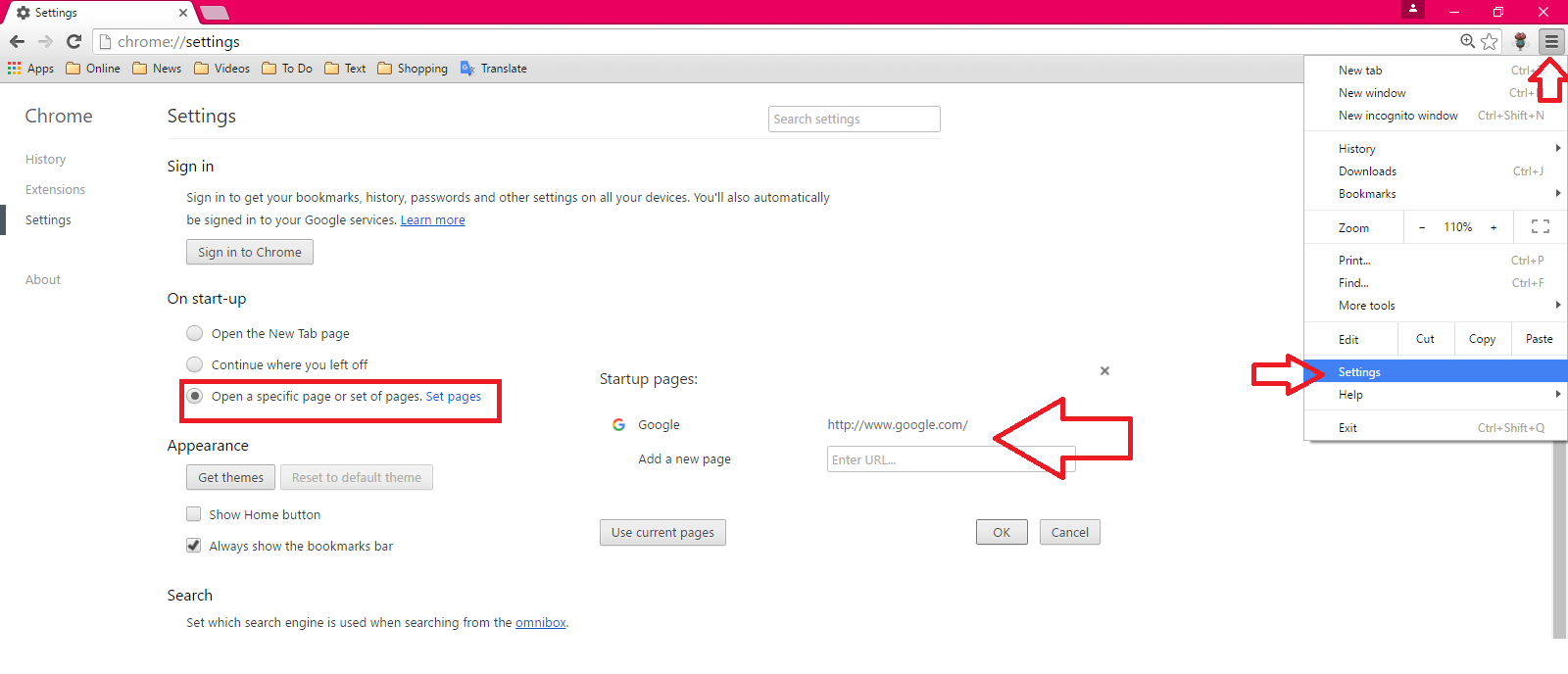Click Use current pages button
The width and height of the screenshot is (1568, 674).
click(x=662, y=532)
